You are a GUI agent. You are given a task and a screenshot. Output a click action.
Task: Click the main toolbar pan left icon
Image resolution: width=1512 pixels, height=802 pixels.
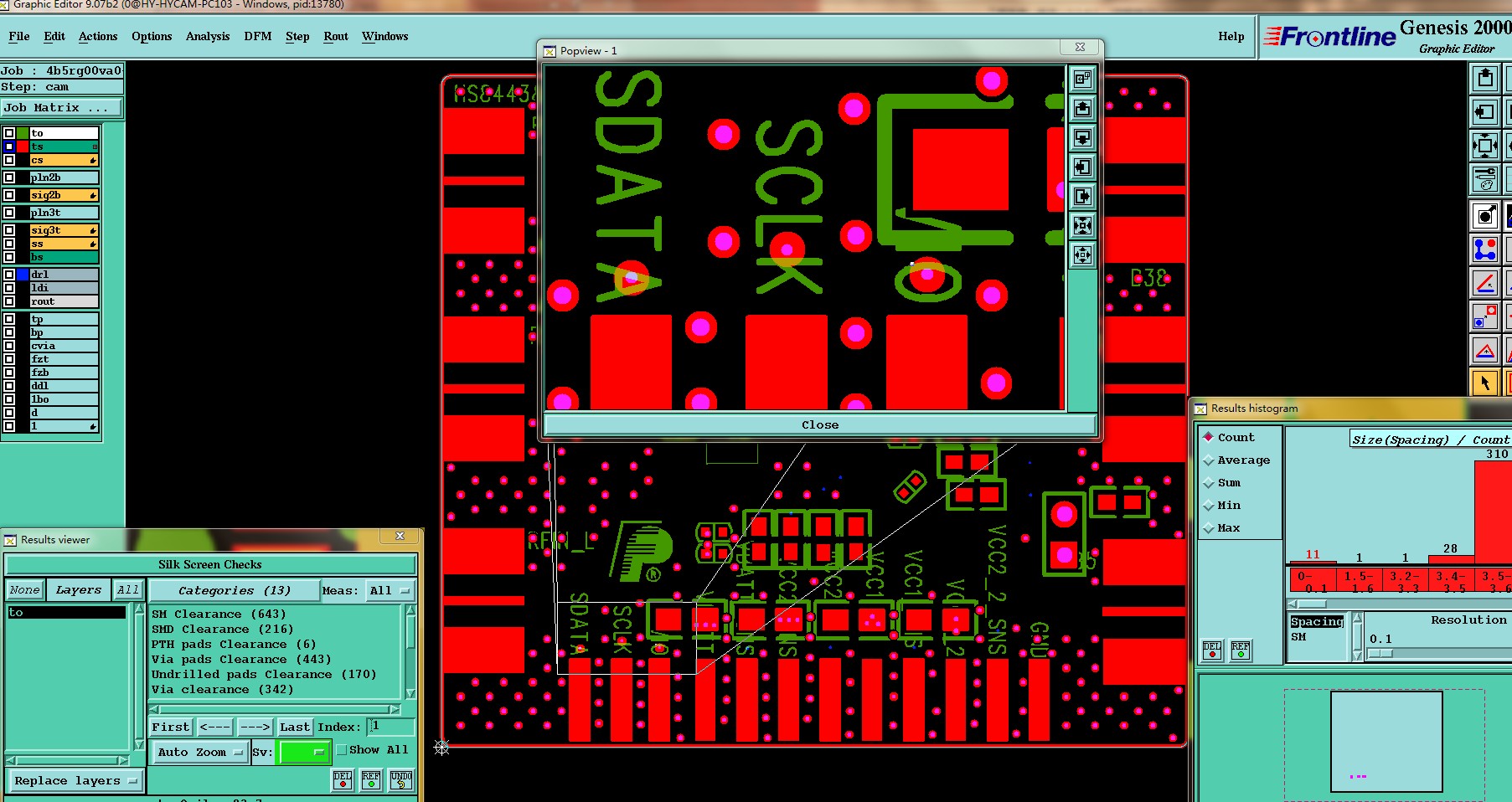point(1485,112)
